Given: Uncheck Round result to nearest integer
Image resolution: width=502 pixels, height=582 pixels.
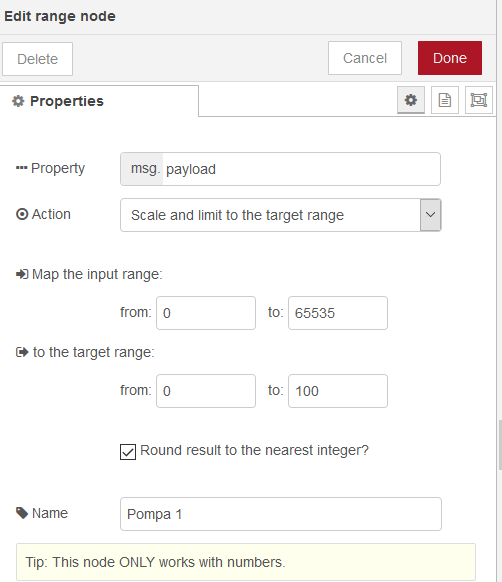Looking at the screenshot, I should pos(128,452).
